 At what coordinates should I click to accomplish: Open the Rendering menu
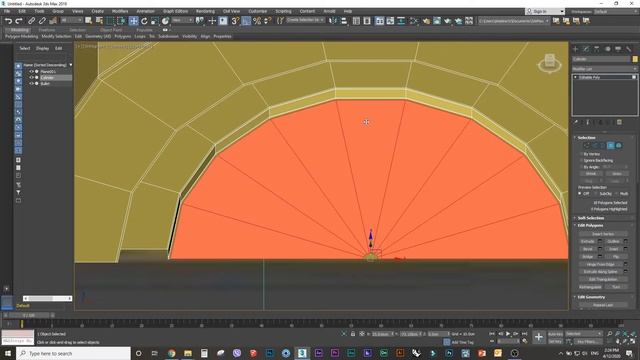tap(205, 11)
